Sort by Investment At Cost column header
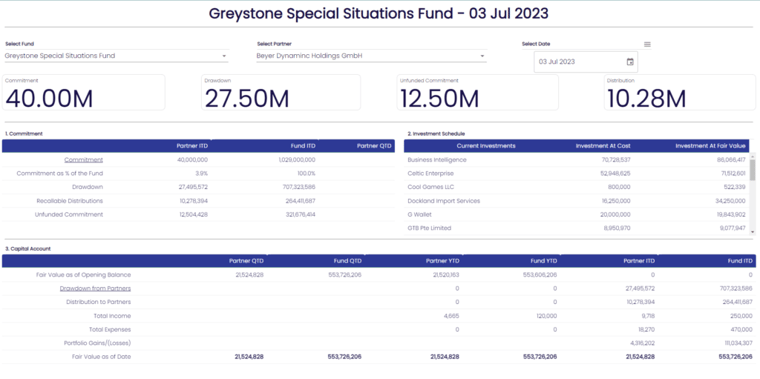760x379 pixels. (x=602, y=146)
